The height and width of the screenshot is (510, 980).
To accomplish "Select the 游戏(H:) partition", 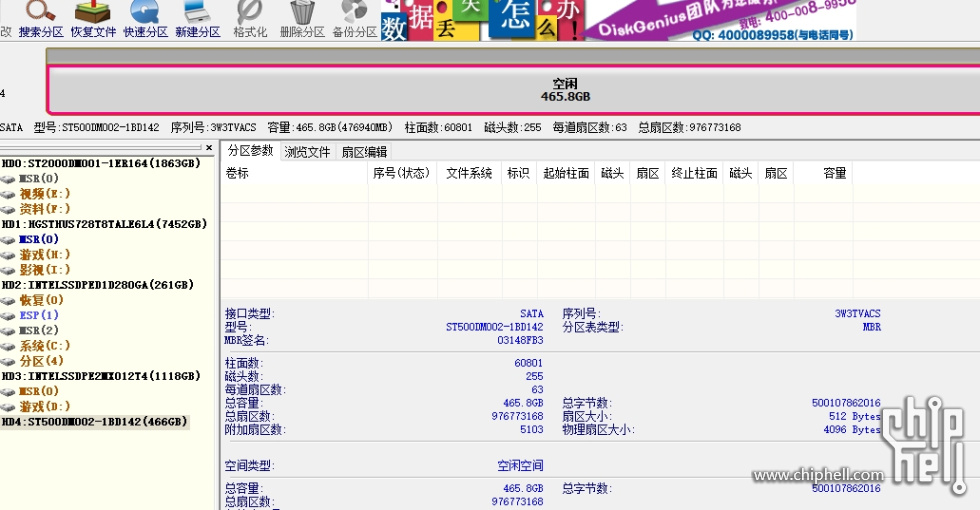I will point(44,254).
